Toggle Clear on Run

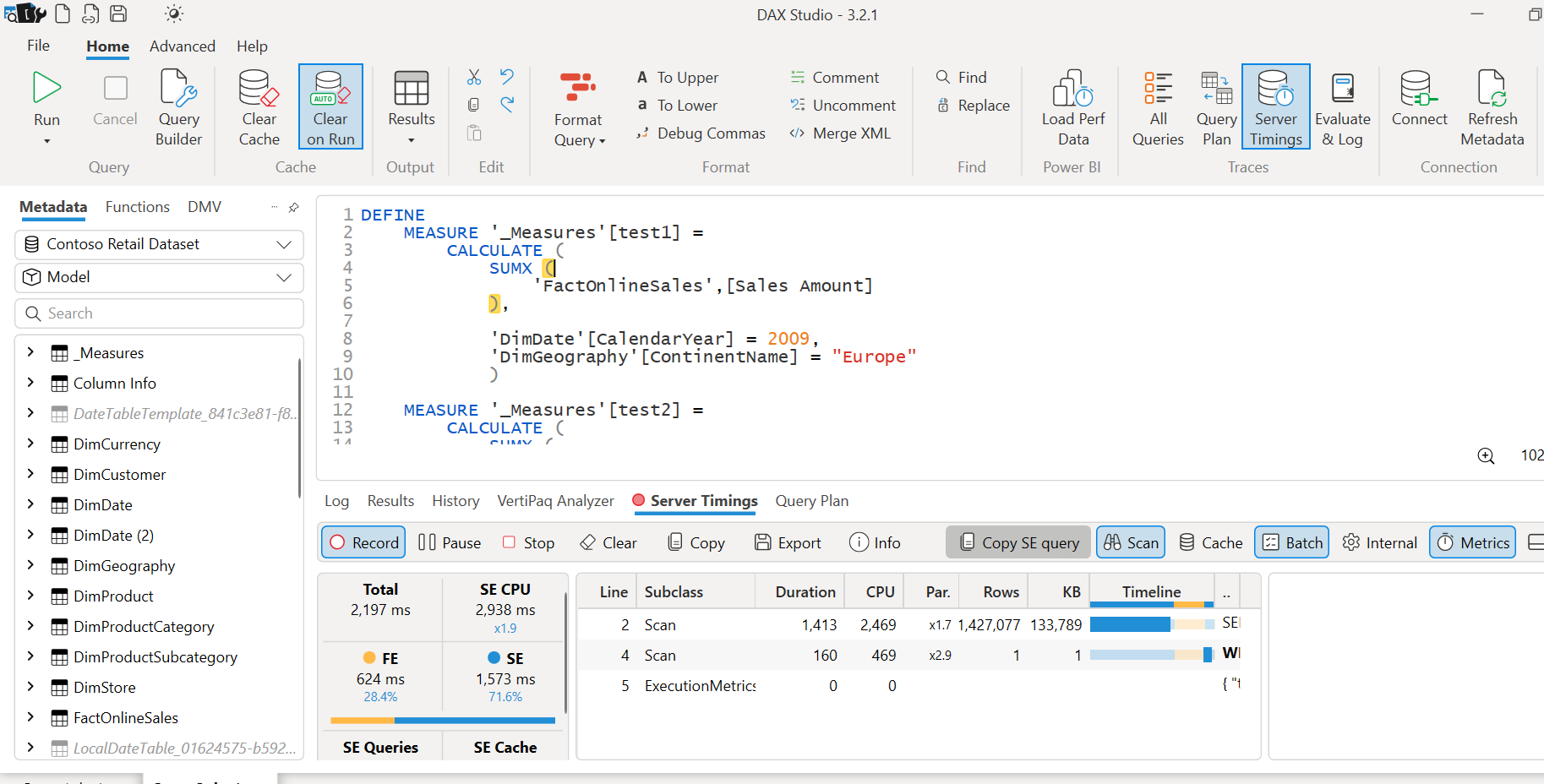click(330, 106)
